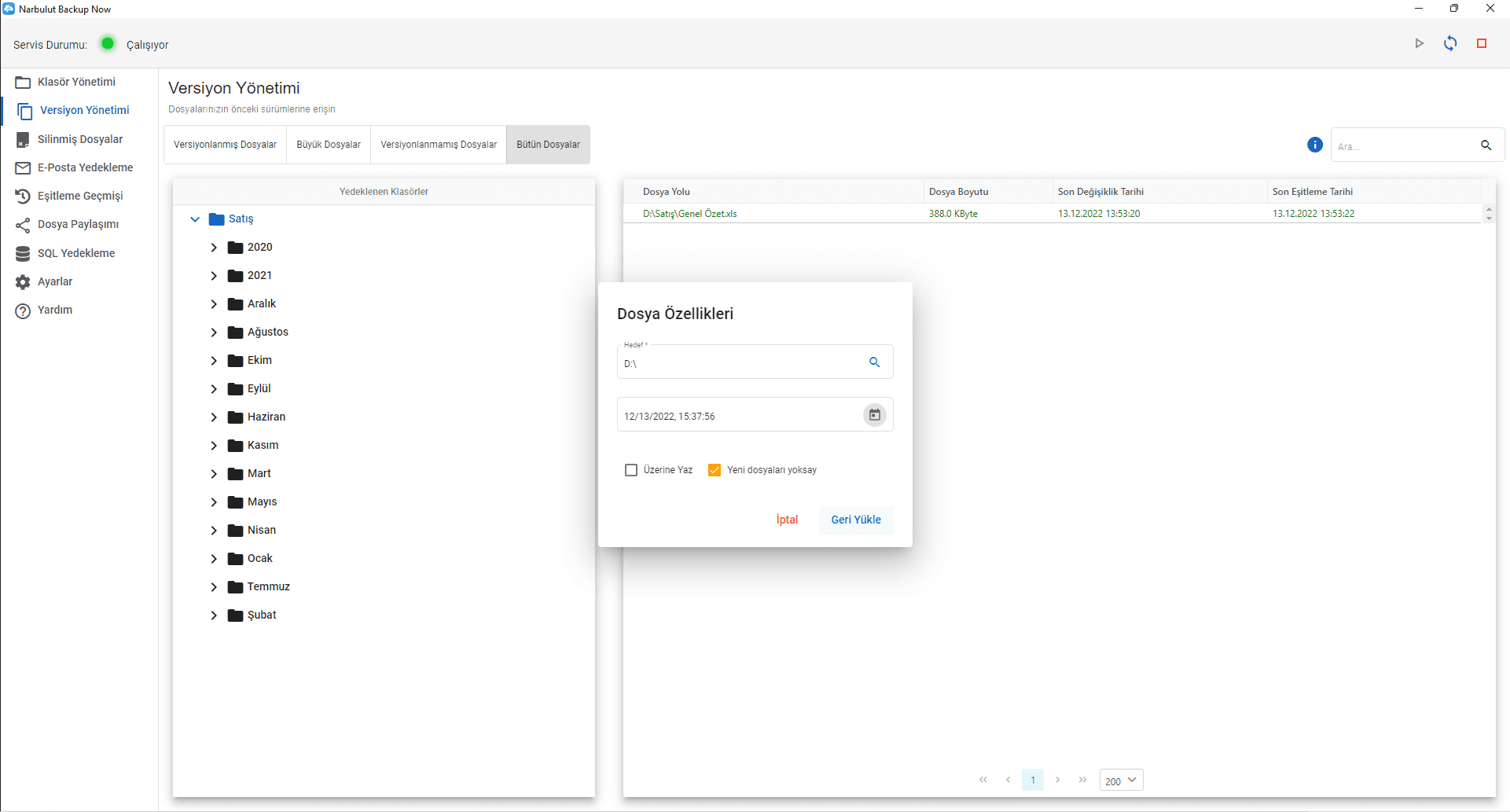Click the blue info icon near search
The height and width of the screenshot is (812, 1510).
1314,145
